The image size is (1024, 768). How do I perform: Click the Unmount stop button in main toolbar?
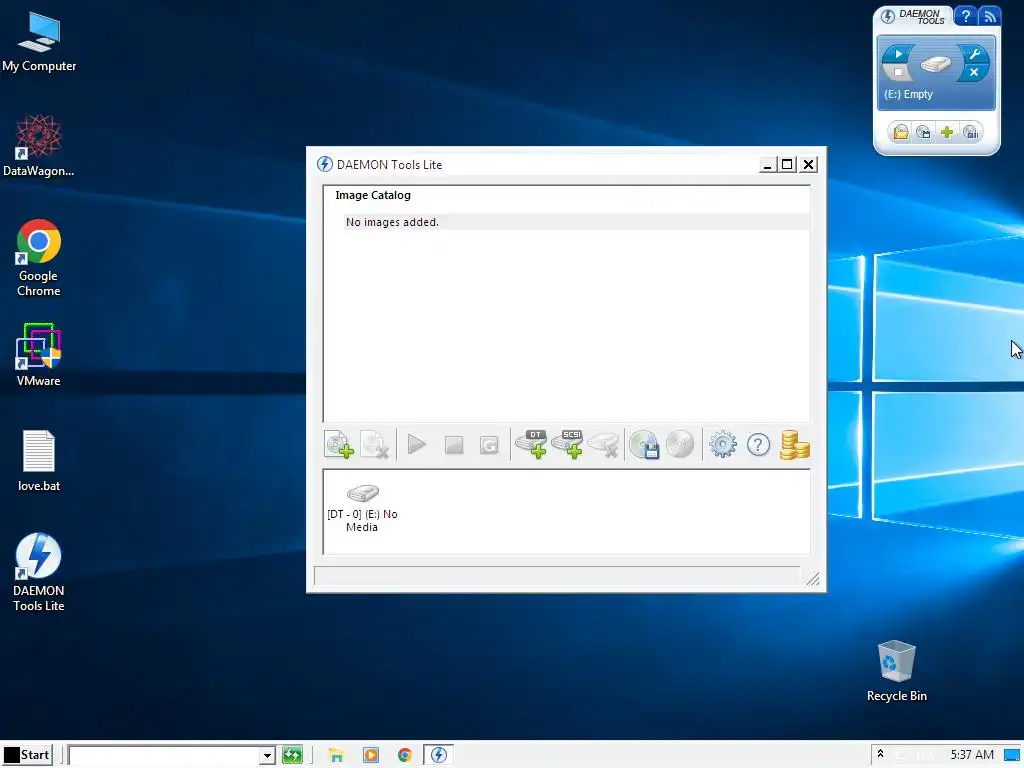(454, 445)
